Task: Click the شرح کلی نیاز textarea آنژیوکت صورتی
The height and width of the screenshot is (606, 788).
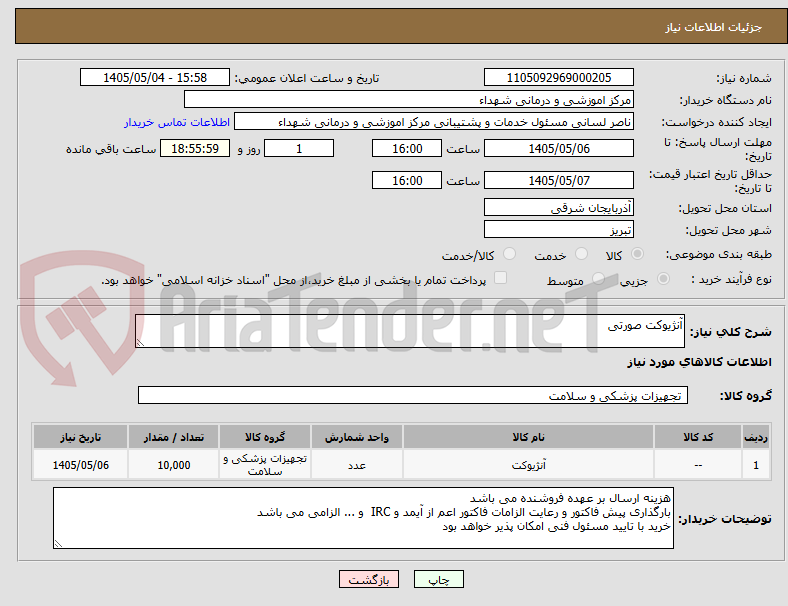Action: pos(410,331)
